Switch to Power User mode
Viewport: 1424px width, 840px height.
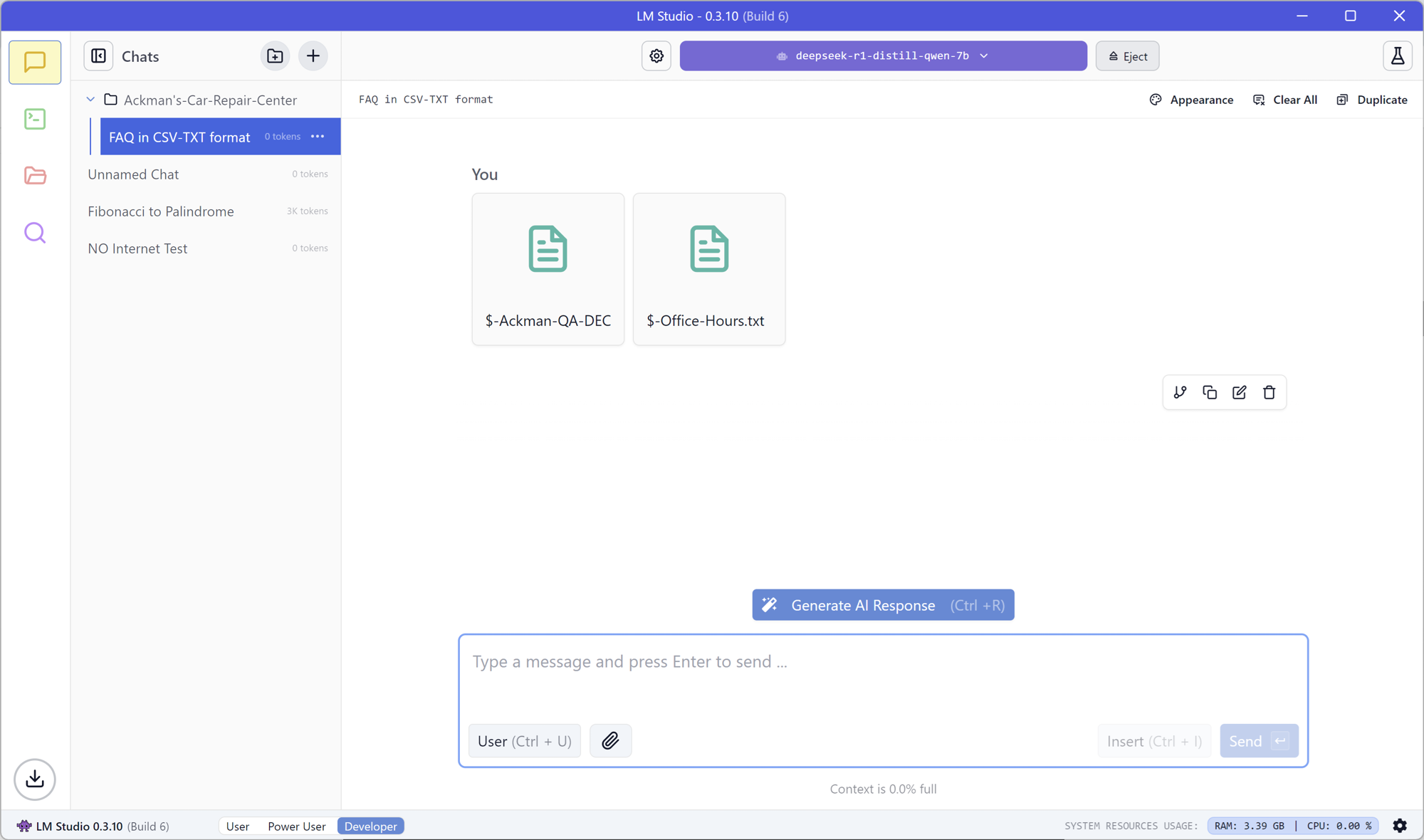(x=297, y=826)
